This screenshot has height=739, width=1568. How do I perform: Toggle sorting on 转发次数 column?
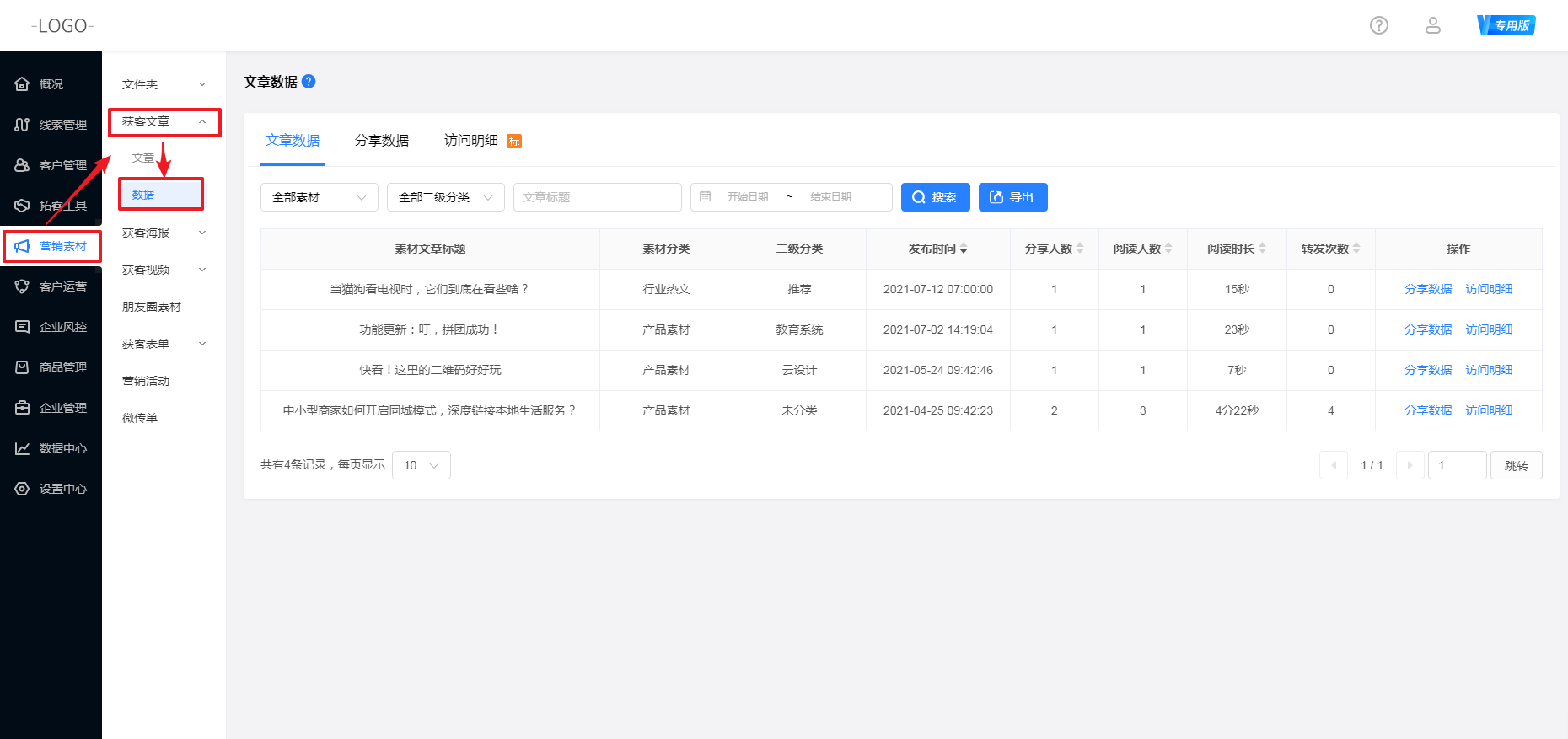coord(1356,249)
